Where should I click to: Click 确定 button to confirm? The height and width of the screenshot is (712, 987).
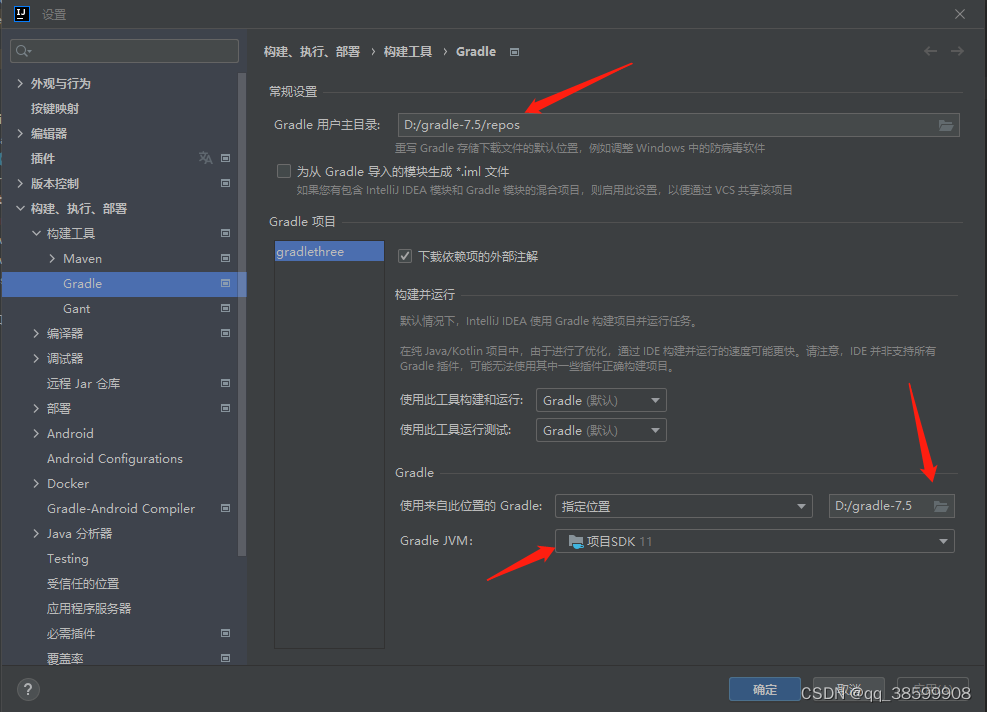coord(765,689)
